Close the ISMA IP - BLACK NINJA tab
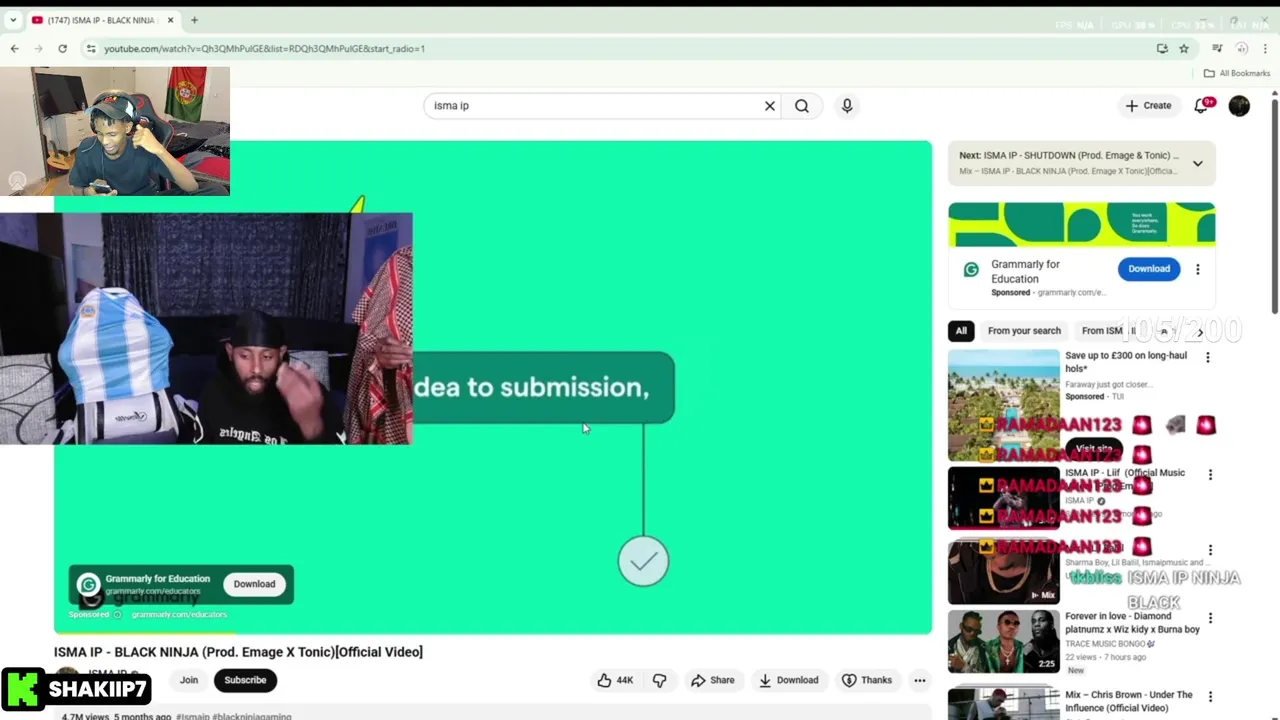This screenshot has width=1280, height=720. (x=171, y=20)
